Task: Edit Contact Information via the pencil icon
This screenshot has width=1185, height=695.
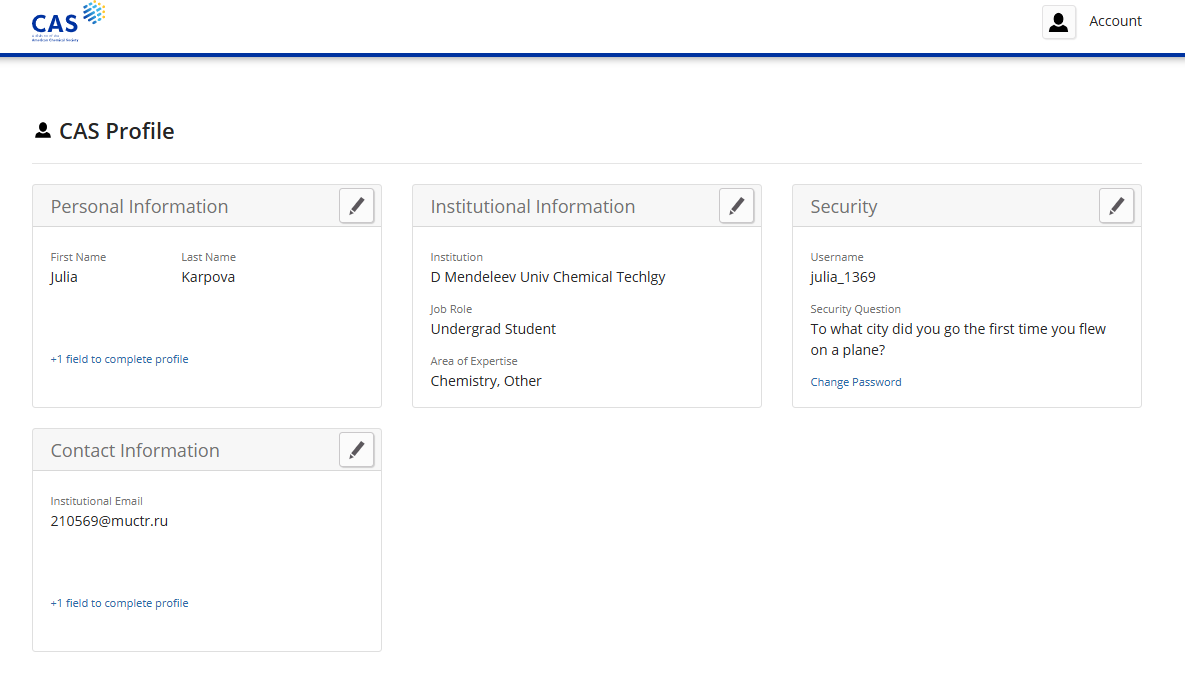Action: (x=357, y=450)
